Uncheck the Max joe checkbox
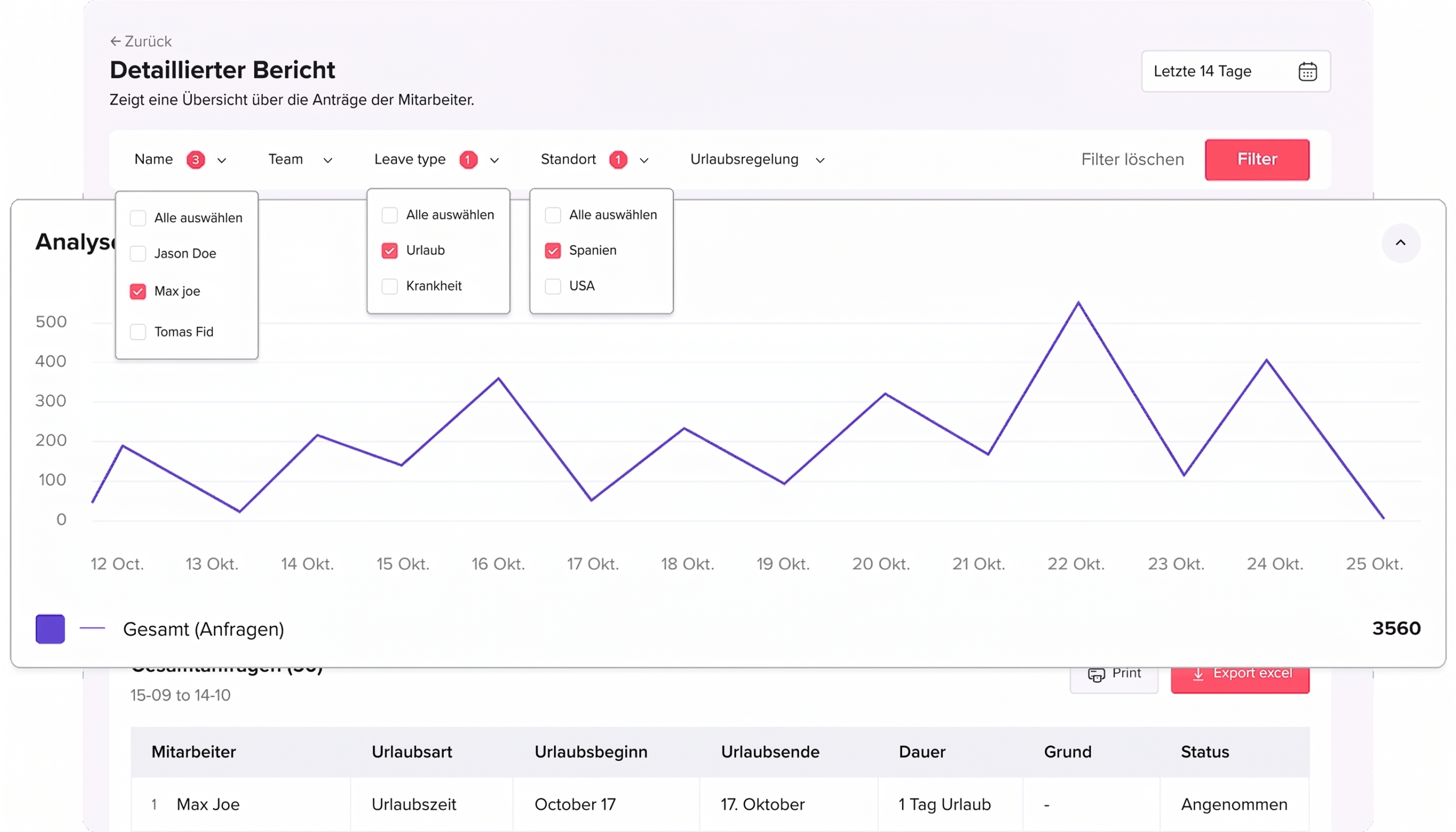This screenshot has width=1456, height=832. (138, 291)
